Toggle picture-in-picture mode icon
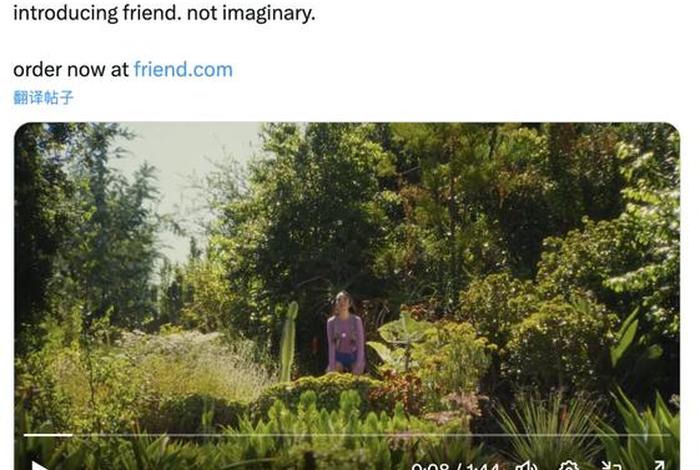Screen dimensions: 700x470 click(x=612, y=466)
